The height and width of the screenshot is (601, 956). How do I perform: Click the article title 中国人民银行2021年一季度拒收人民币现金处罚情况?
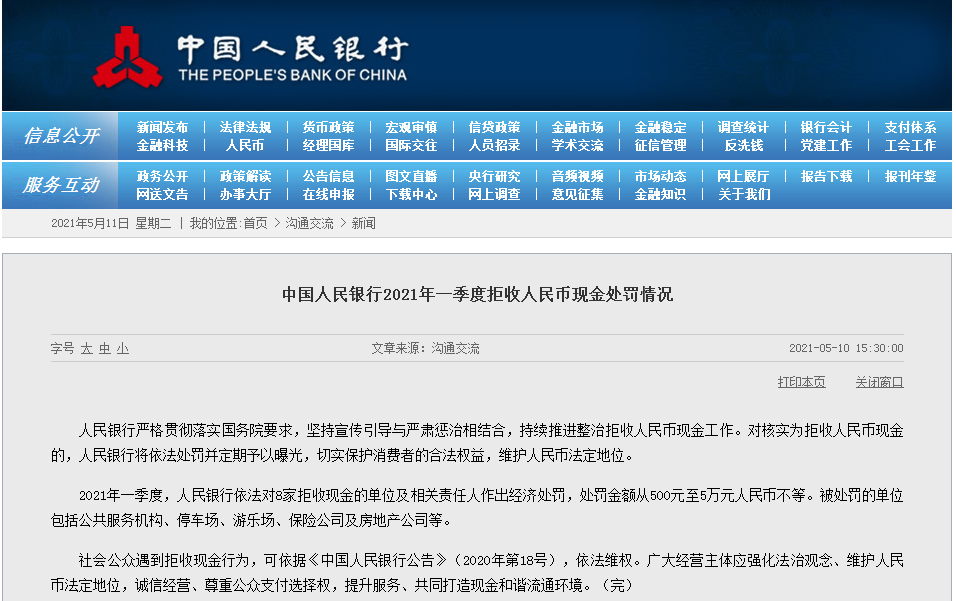[477, 294]
